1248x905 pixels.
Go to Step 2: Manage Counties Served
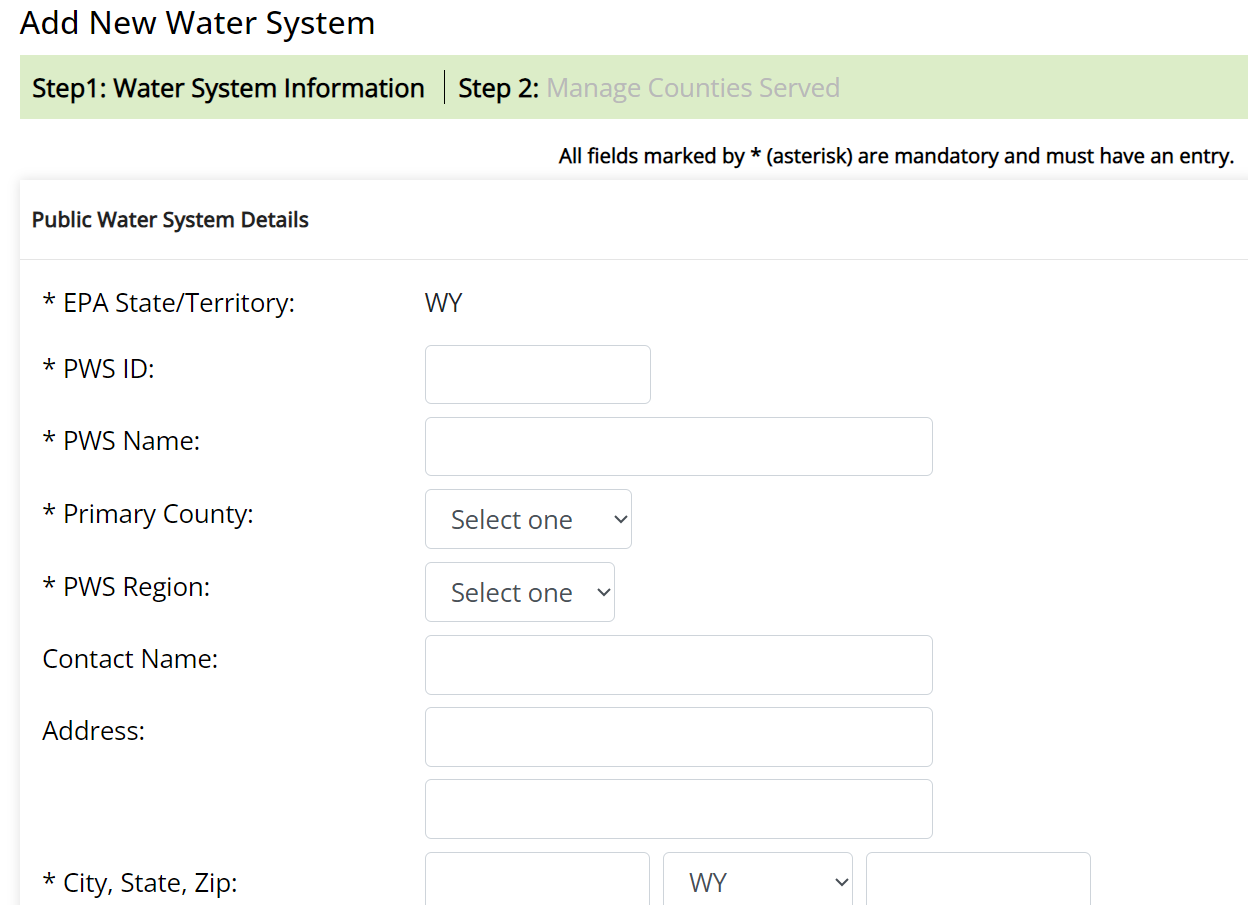pyautogui.click(x=649, y=88)
